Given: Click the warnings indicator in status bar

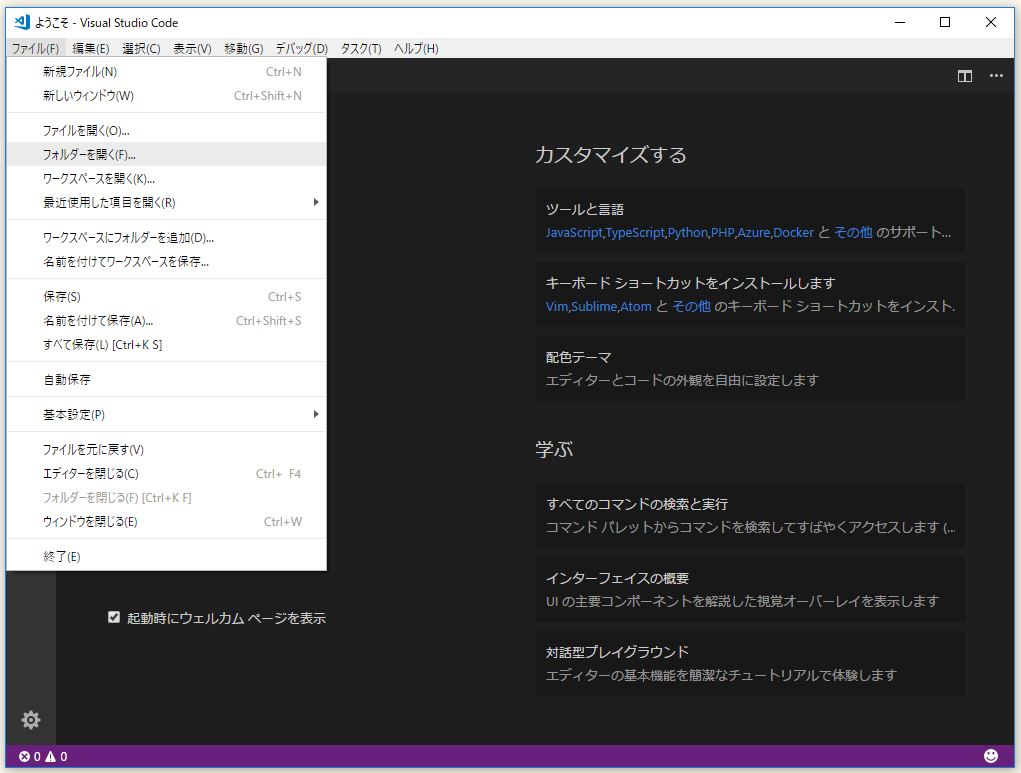Looking at the screenshot, I should 48,757.
